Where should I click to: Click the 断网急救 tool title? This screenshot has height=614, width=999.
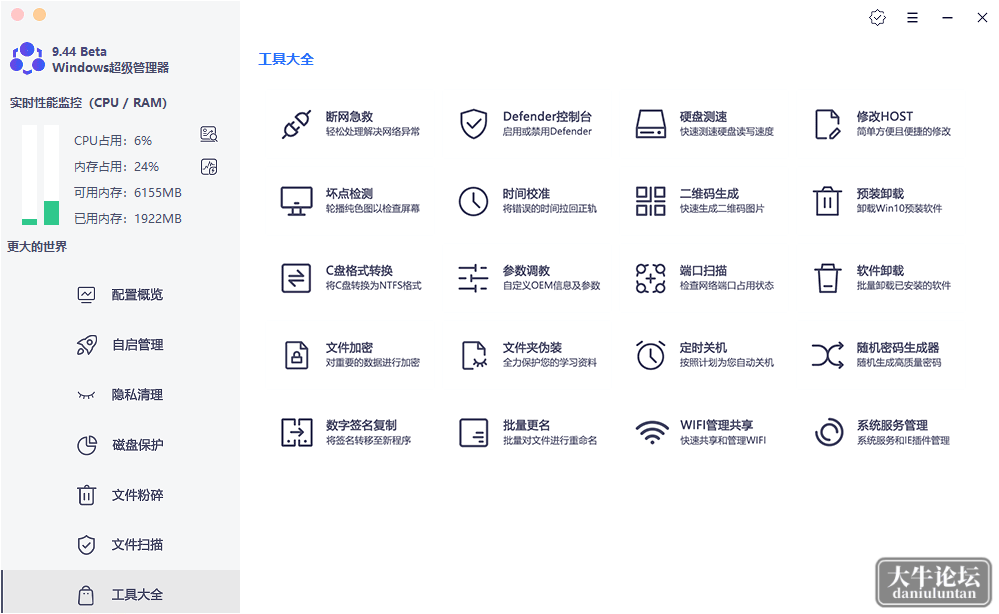coord(349,117)
